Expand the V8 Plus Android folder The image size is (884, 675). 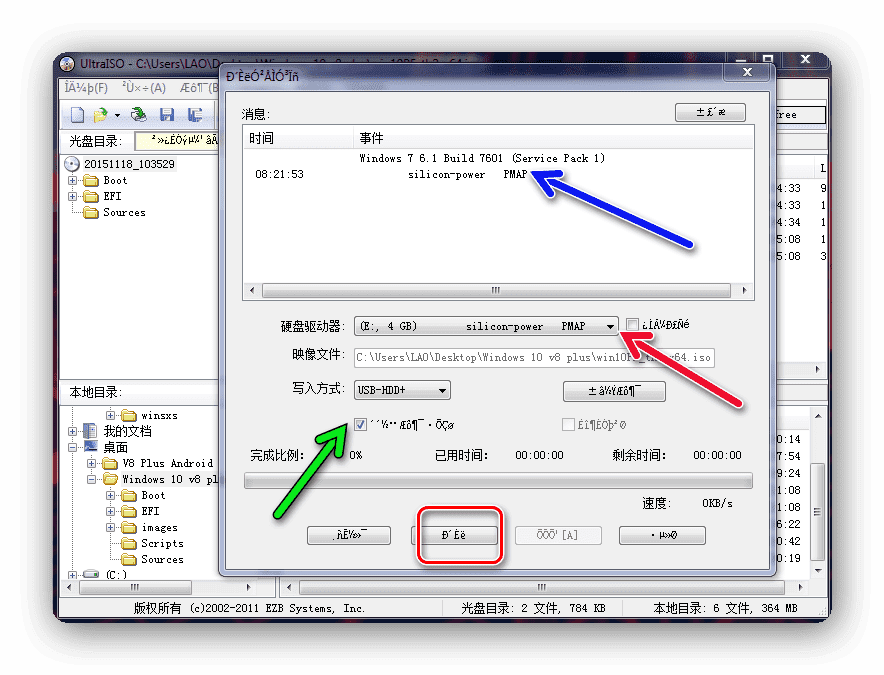pos(91,464)
